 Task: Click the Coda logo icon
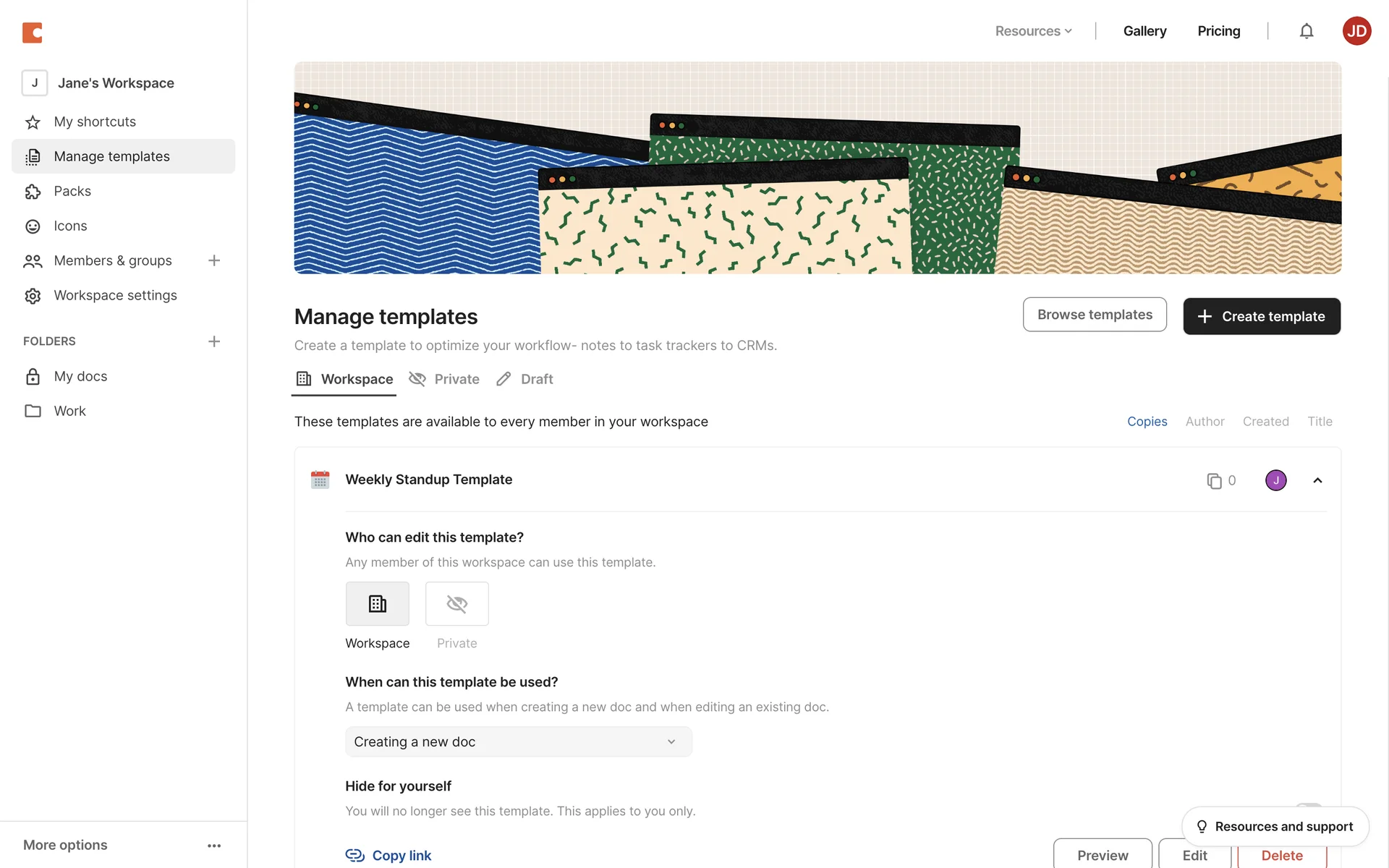point(33,33)
